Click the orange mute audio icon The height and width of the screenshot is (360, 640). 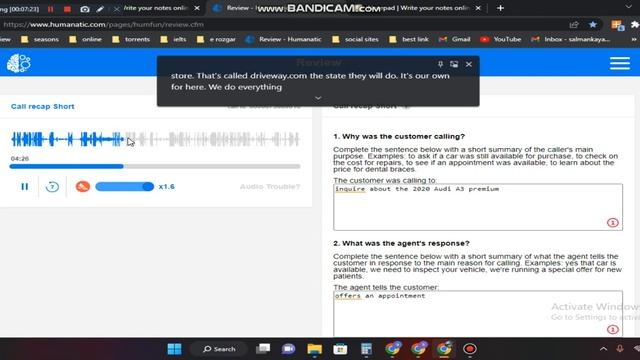(83, 187)
